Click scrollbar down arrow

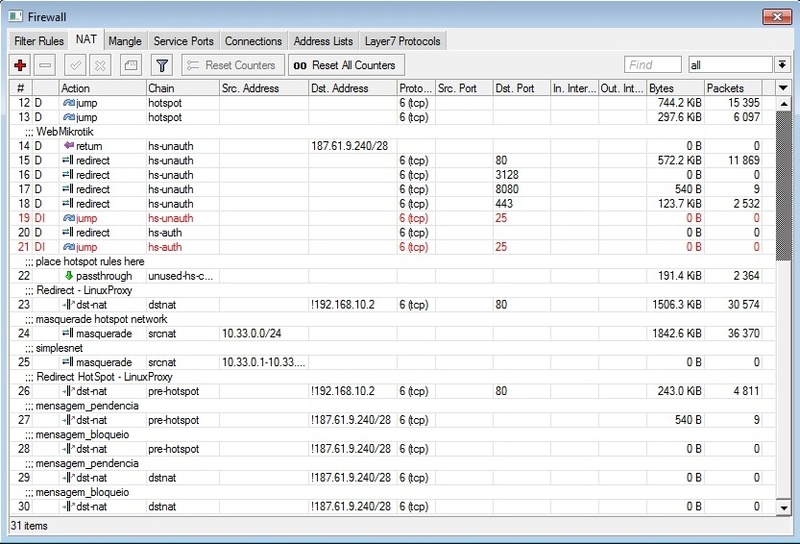pyautogui.click(x=784, y=507)
